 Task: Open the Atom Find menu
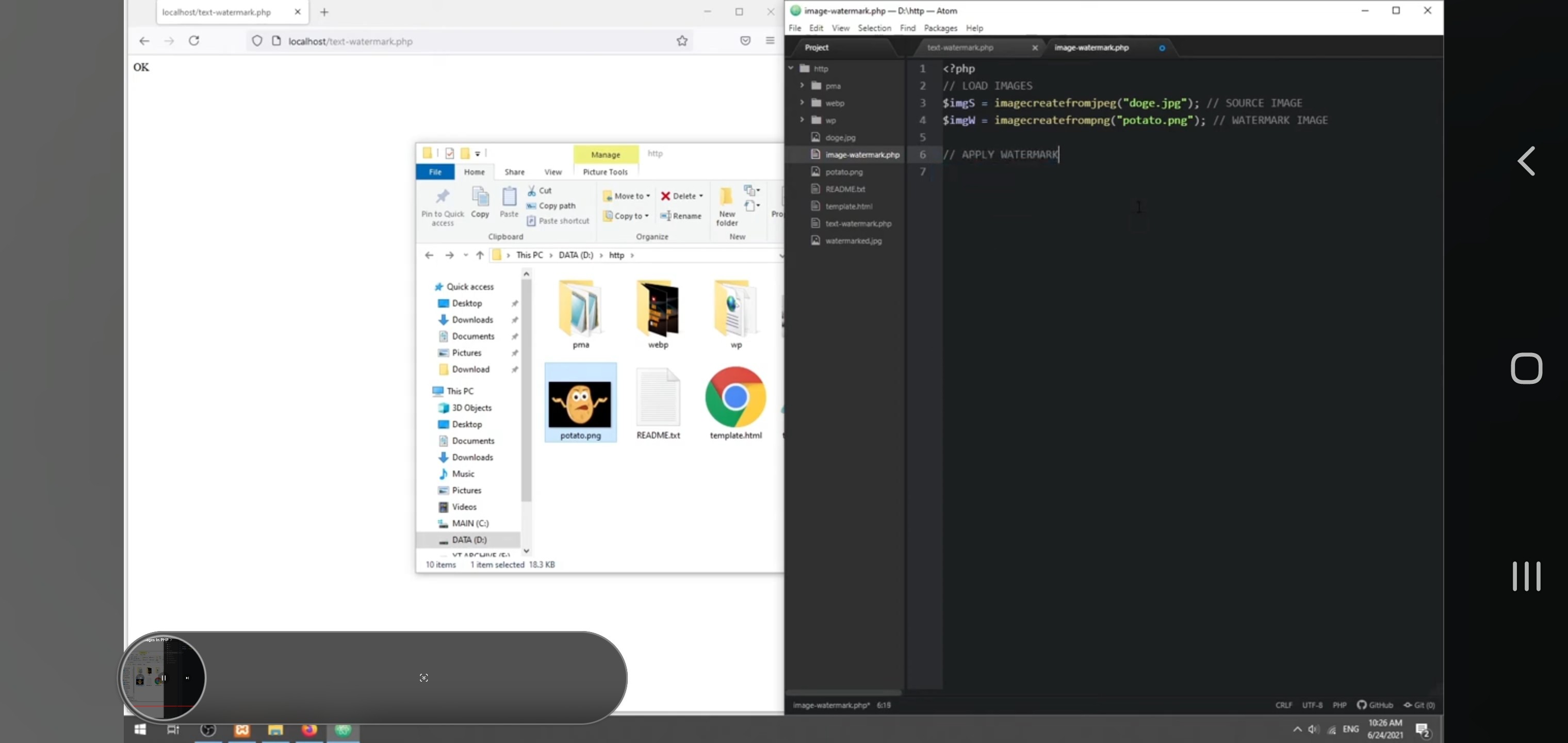(x=908, y=28)
